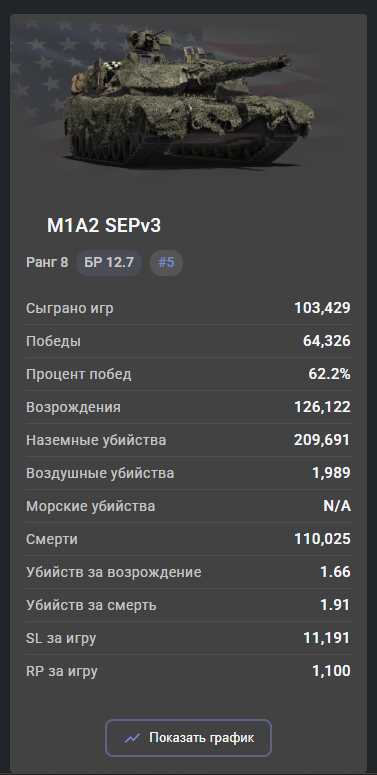Click the Ранг 8 label

(47, 262)
